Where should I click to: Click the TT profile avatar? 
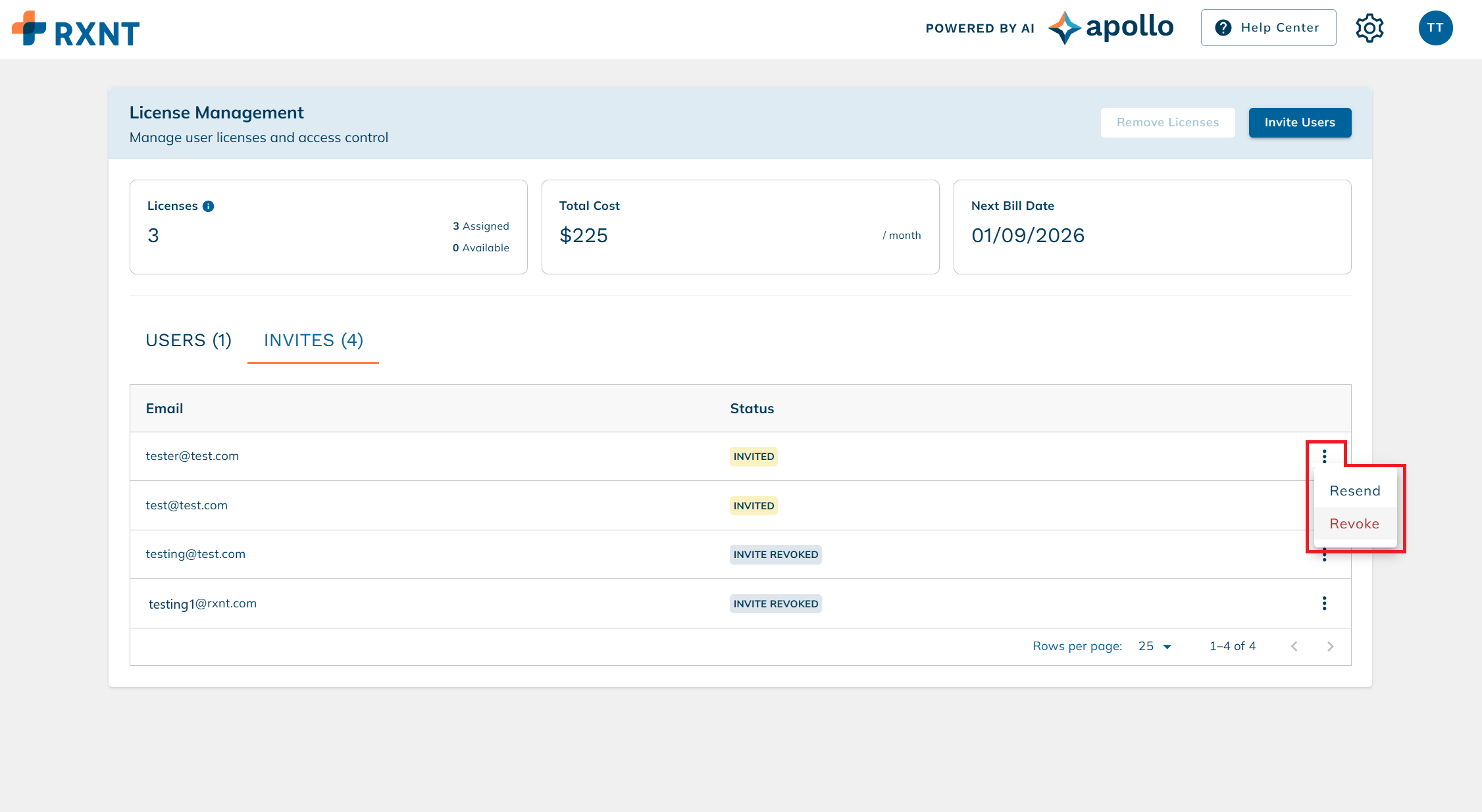pyautogui.click(x=1435, y=28)
